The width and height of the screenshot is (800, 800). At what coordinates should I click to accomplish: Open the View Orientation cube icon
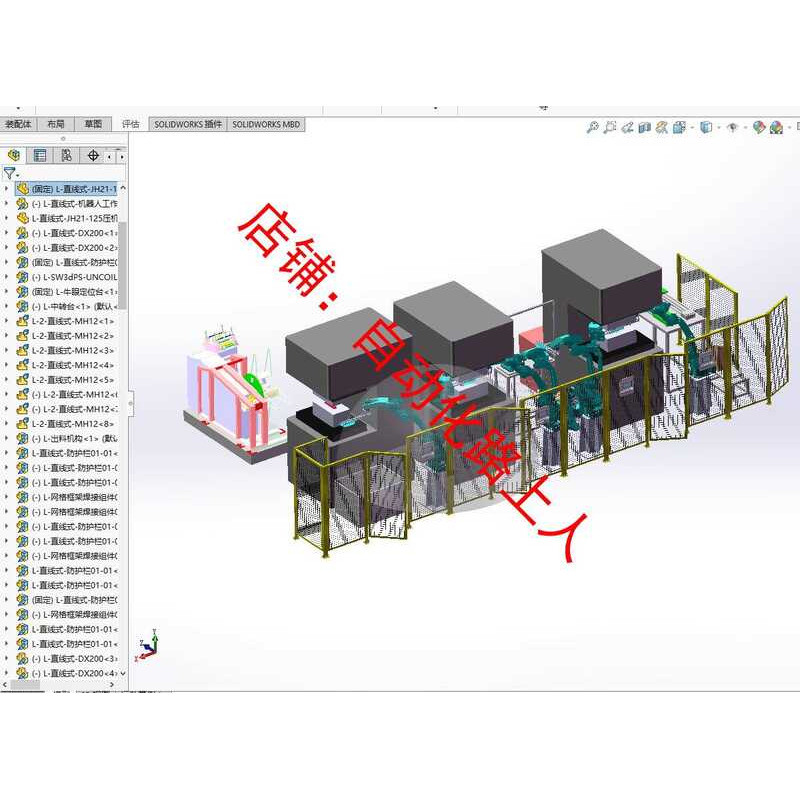pyautogui.click(x=679, y=127)
